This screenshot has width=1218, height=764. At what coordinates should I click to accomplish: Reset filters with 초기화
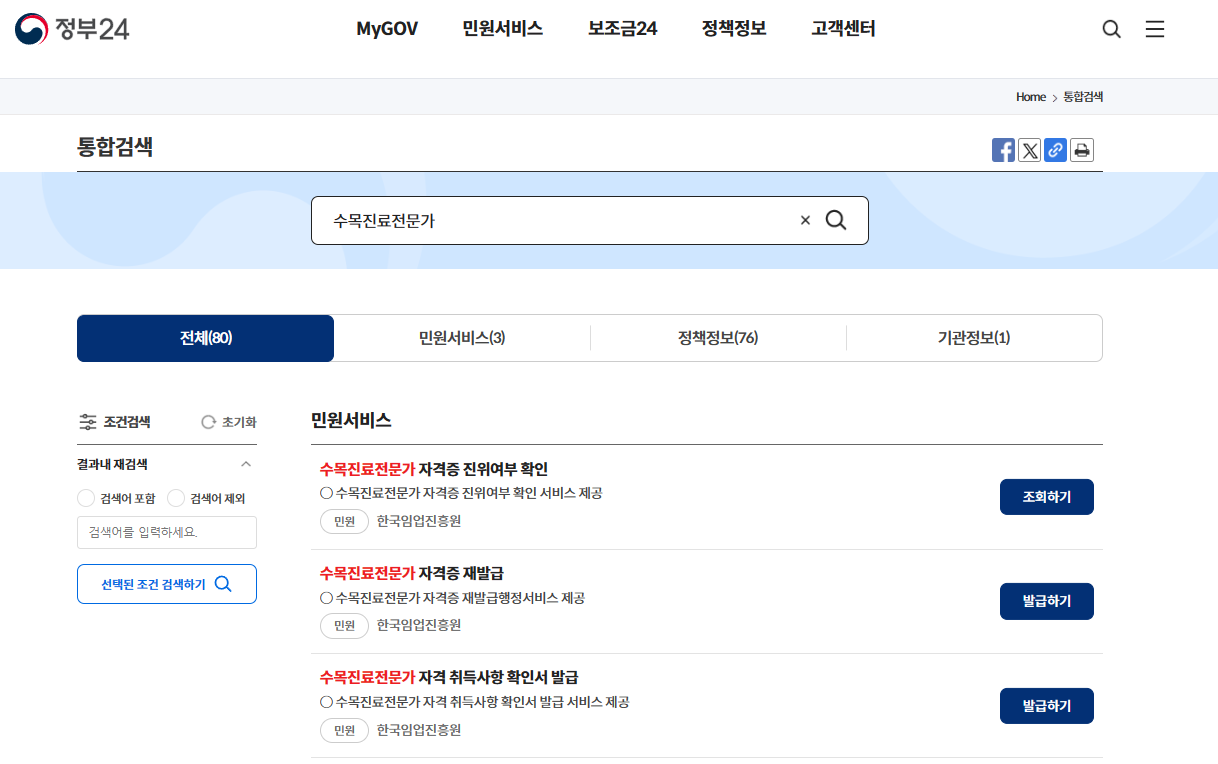click(x=229, y=422)
